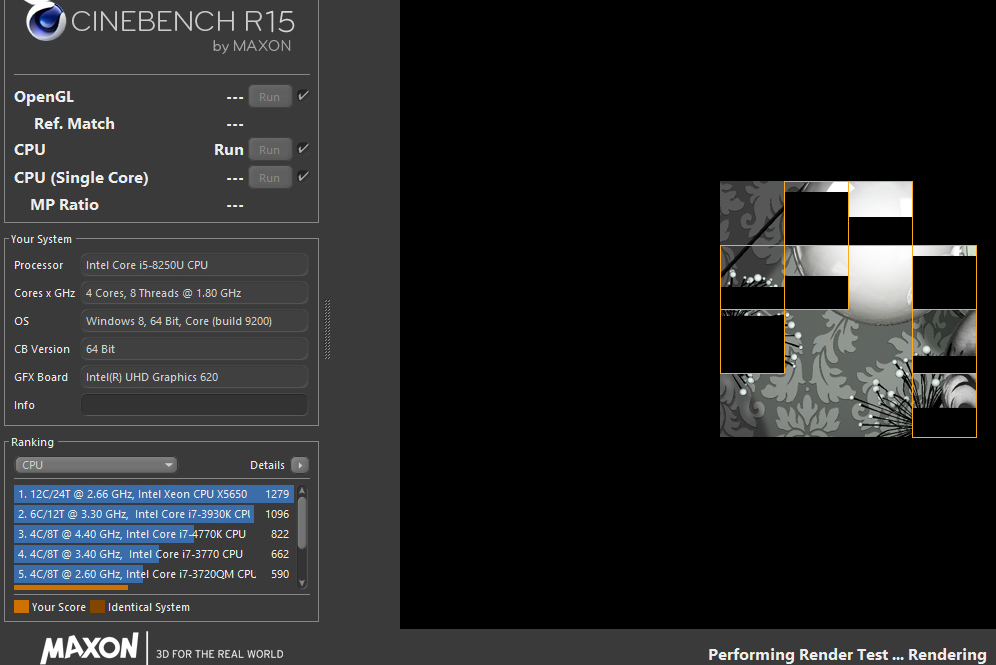Click the Ranking group heading
The height and width of the screenshot is (665, 996).
coord(32,442)
